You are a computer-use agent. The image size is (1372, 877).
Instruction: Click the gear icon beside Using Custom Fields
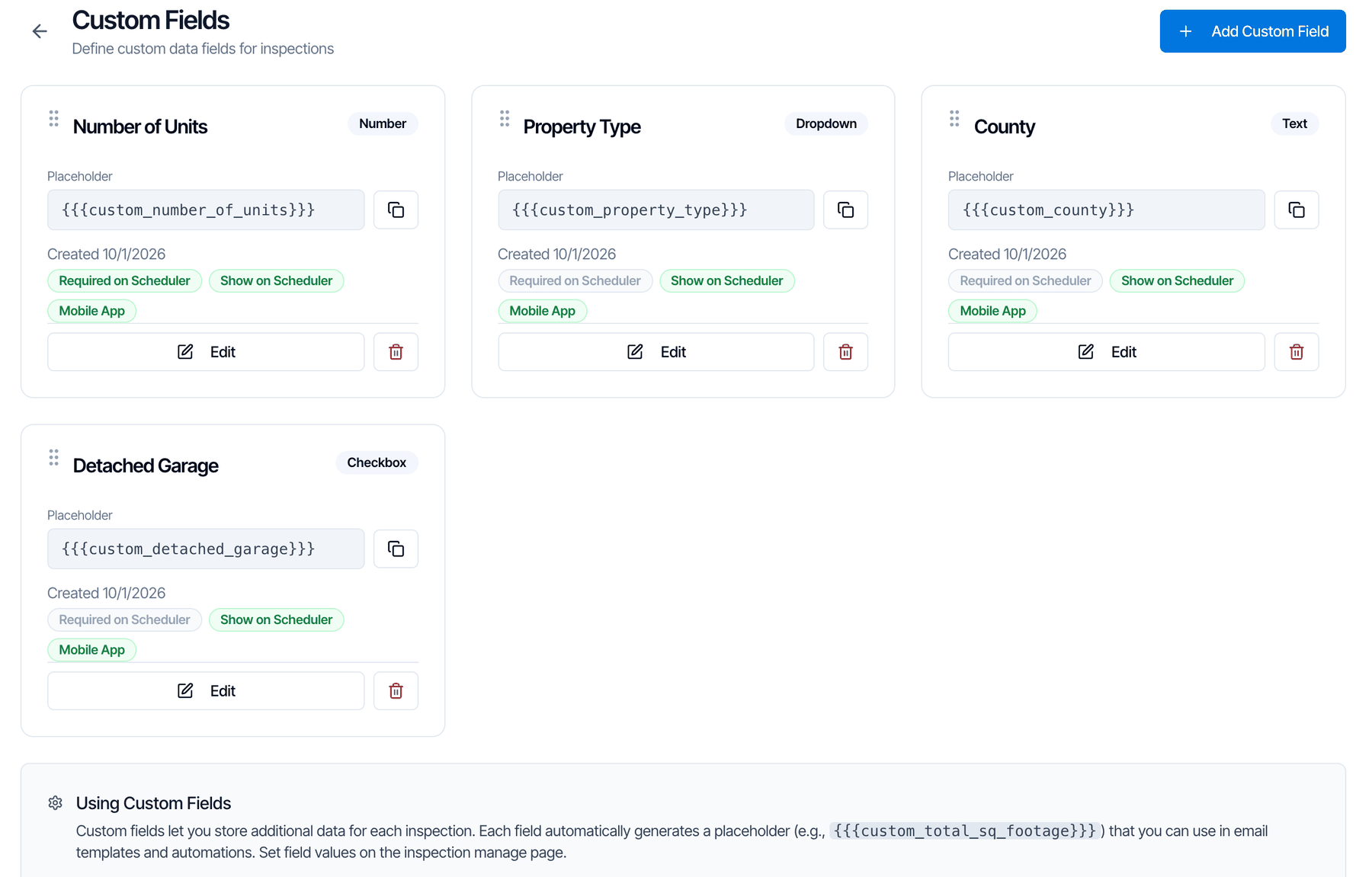[x=55, y=803]
